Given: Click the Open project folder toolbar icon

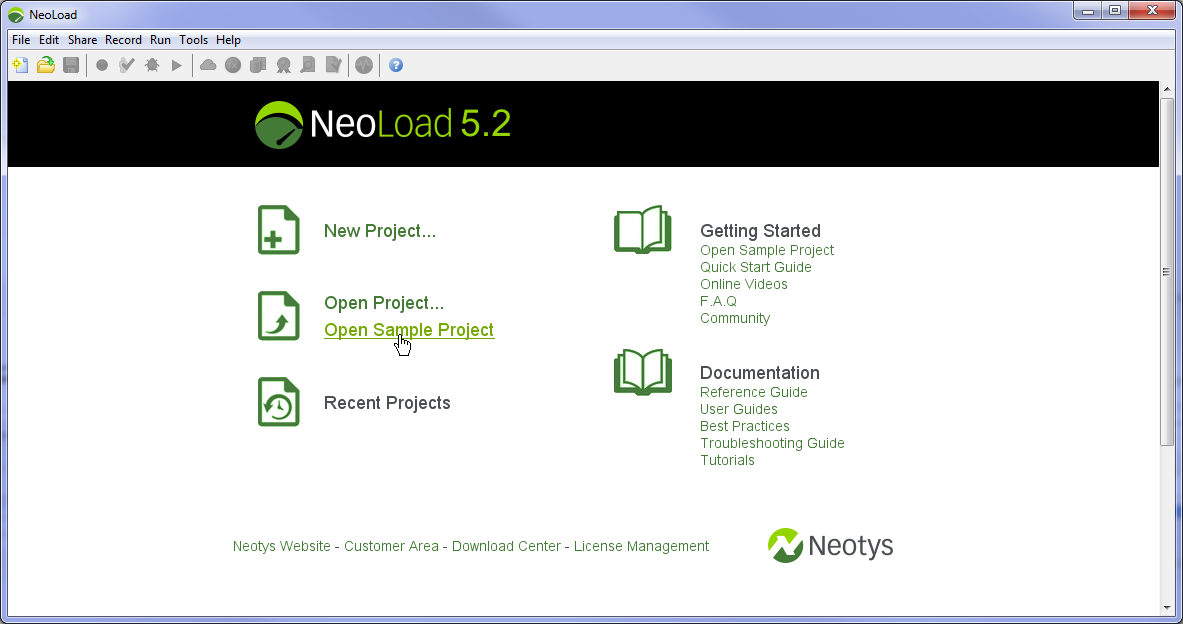Looking at the screenshot, I should pos(46,66).
